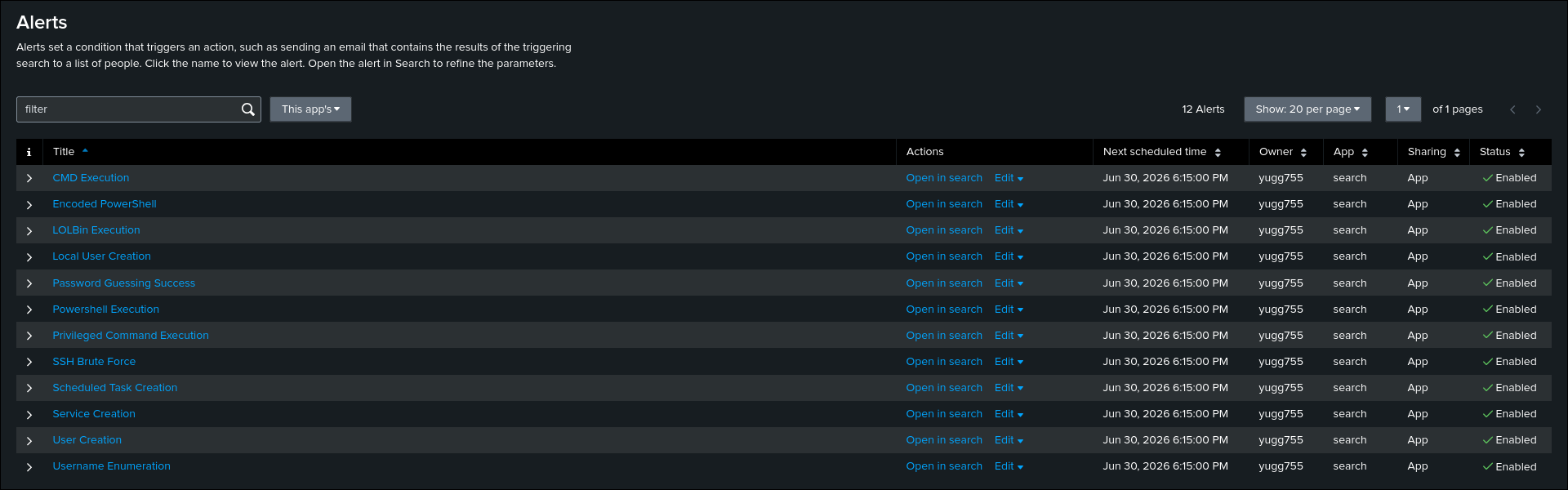This screenshot has width=1568, height=490.
Task: Expand the CMD Execution row
Action: coord(29,178)
